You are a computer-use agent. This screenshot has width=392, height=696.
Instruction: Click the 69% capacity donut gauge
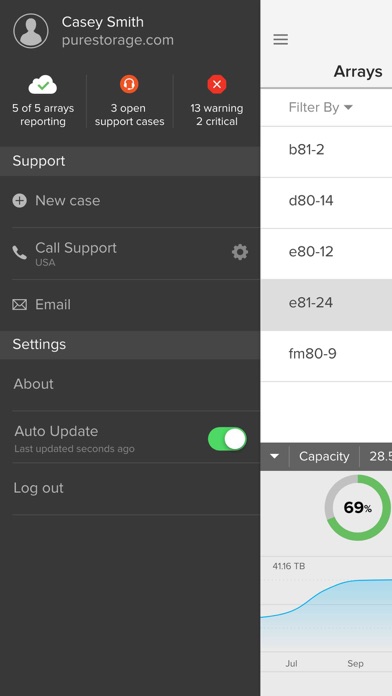pos(357,507)
